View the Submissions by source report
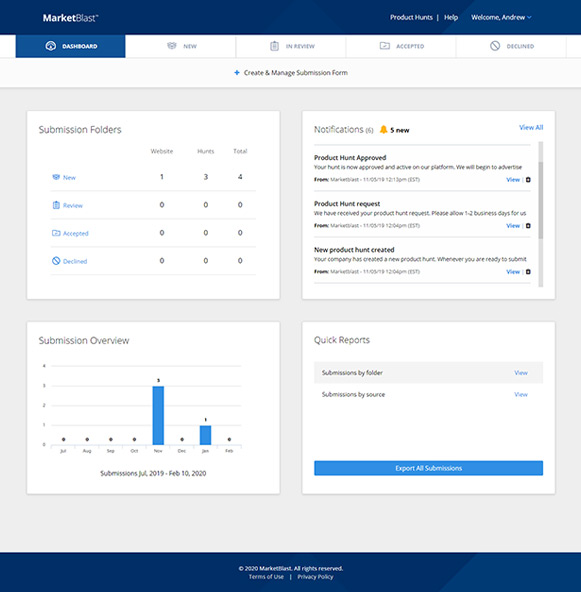581x592 pixels. (x=521, y=395)
